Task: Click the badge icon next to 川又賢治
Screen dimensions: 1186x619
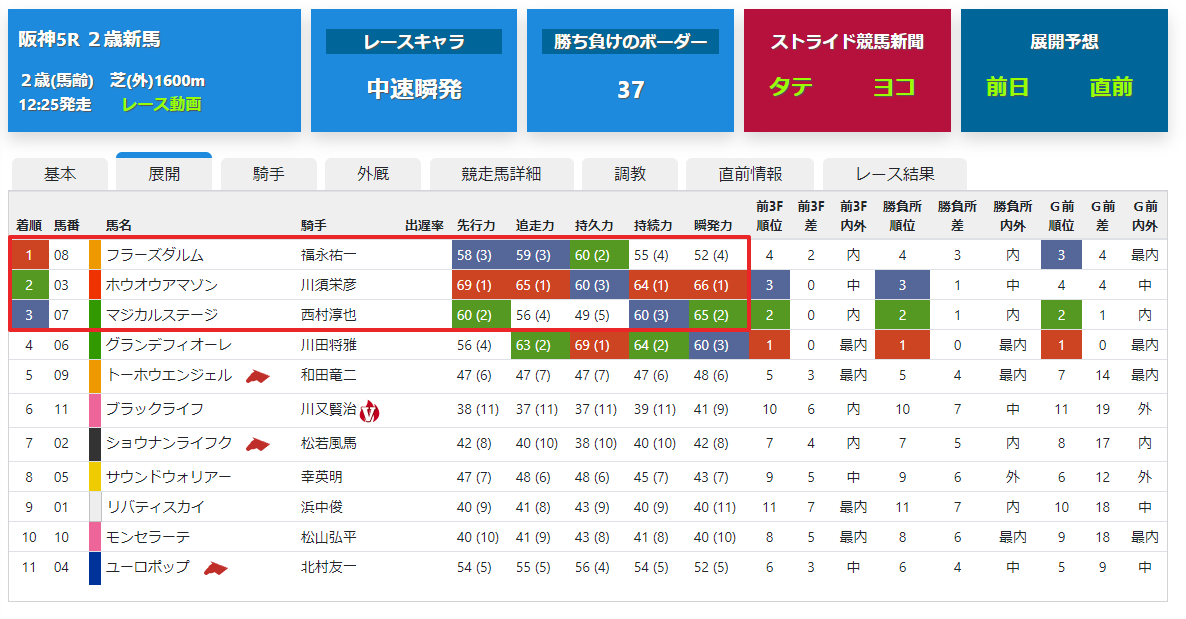Action: coord(369,411)
